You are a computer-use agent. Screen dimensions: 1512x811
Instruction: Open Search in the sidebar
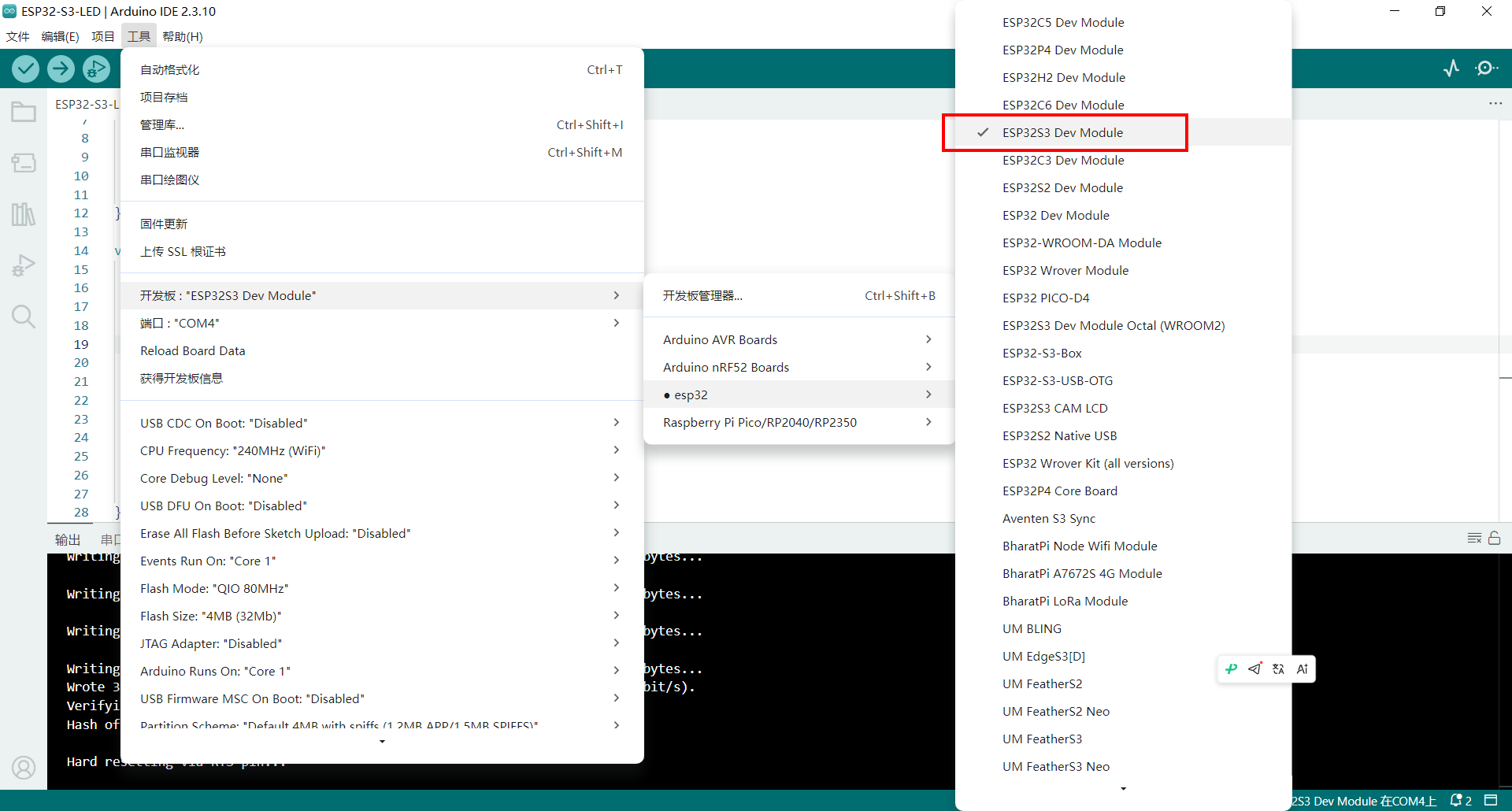24,317
